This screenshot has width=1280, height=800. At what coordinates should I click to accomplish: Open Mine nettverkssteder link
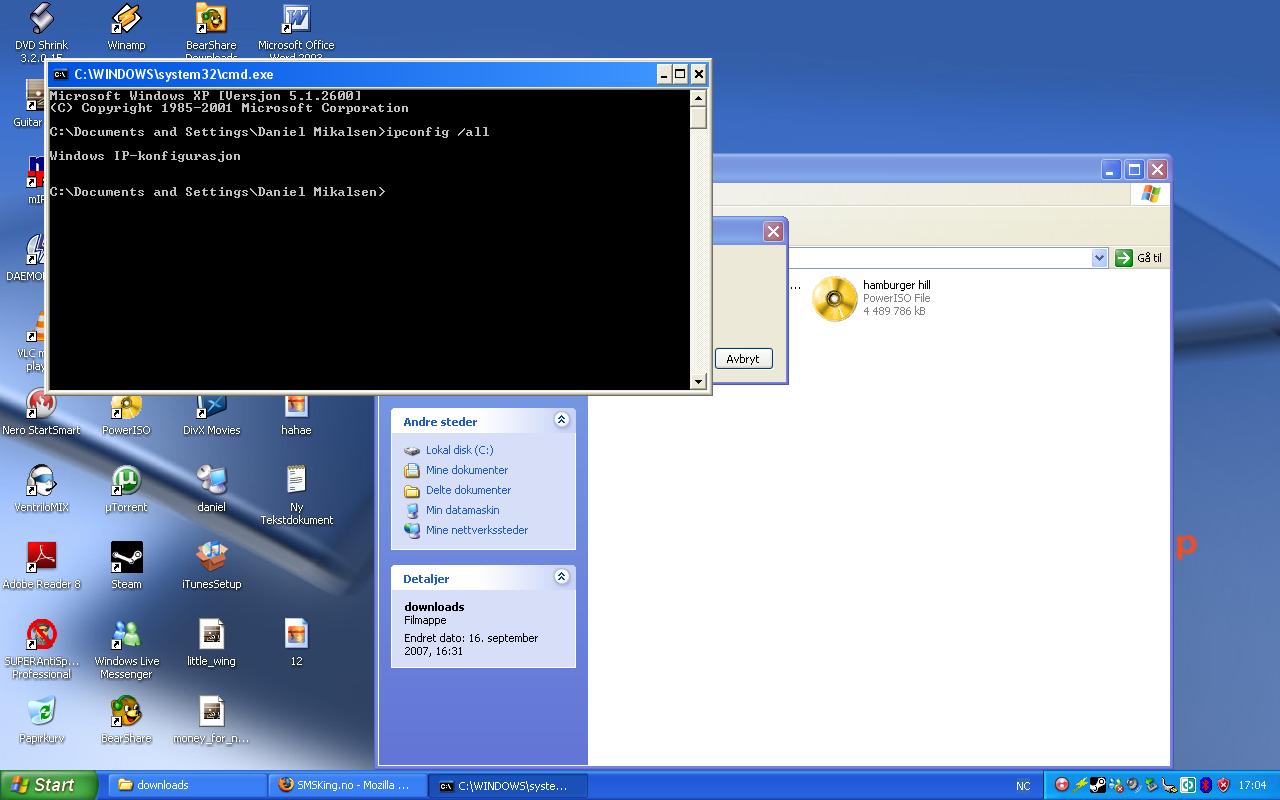click(x=477, y=530)
